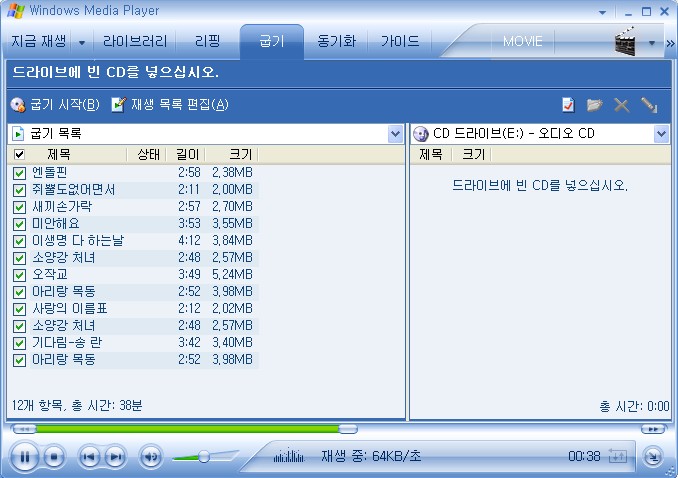The image size is (678, 478).
Task: Click the delete X toolbar icon
Action: click(x=621, y=105)
